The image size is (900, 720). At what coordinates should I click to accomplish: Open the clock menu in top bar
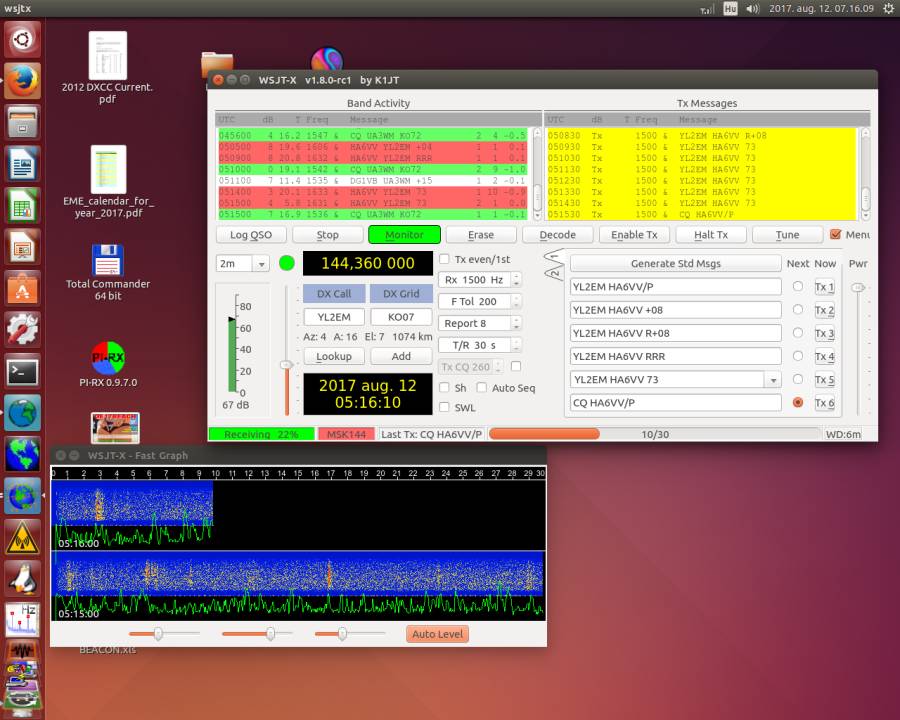[821, 8]
